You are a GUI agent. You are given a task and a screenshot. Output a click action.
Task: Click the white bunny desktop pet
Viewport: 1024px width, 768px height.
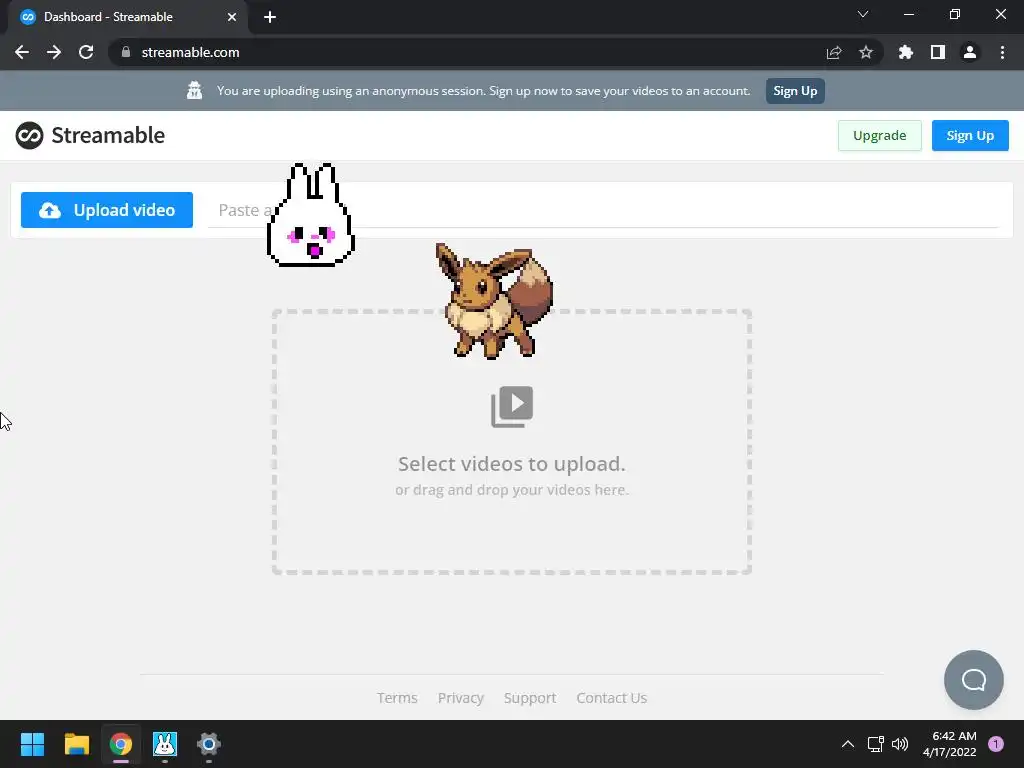point(311,216)
